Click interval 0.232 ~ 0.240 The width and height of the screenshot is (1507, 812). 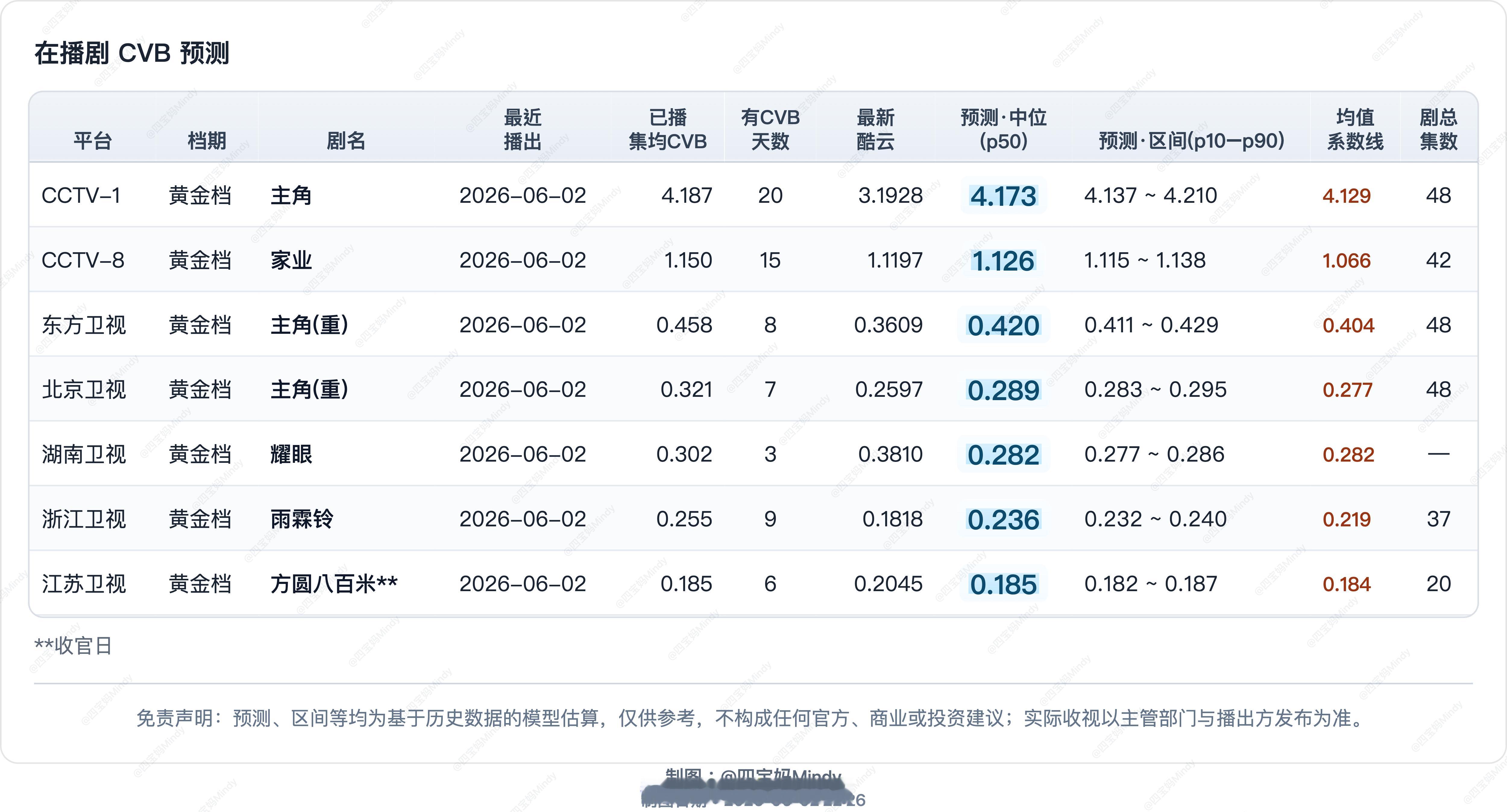[1155, 519]
